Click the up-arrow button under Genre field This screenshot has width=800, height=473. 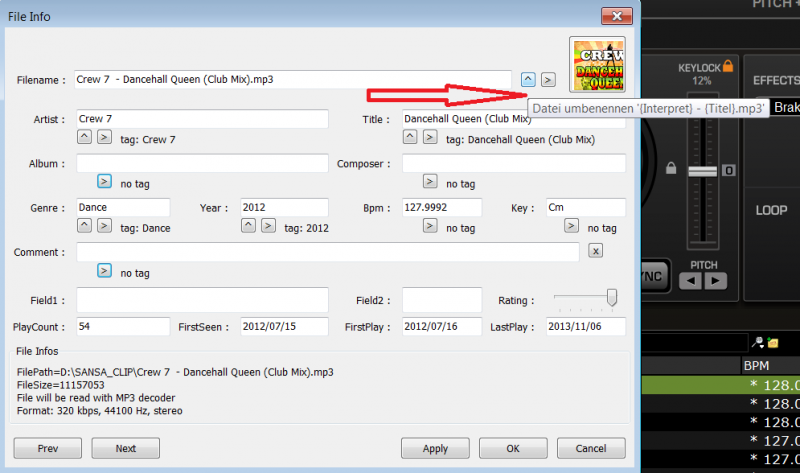click(85, 226)
